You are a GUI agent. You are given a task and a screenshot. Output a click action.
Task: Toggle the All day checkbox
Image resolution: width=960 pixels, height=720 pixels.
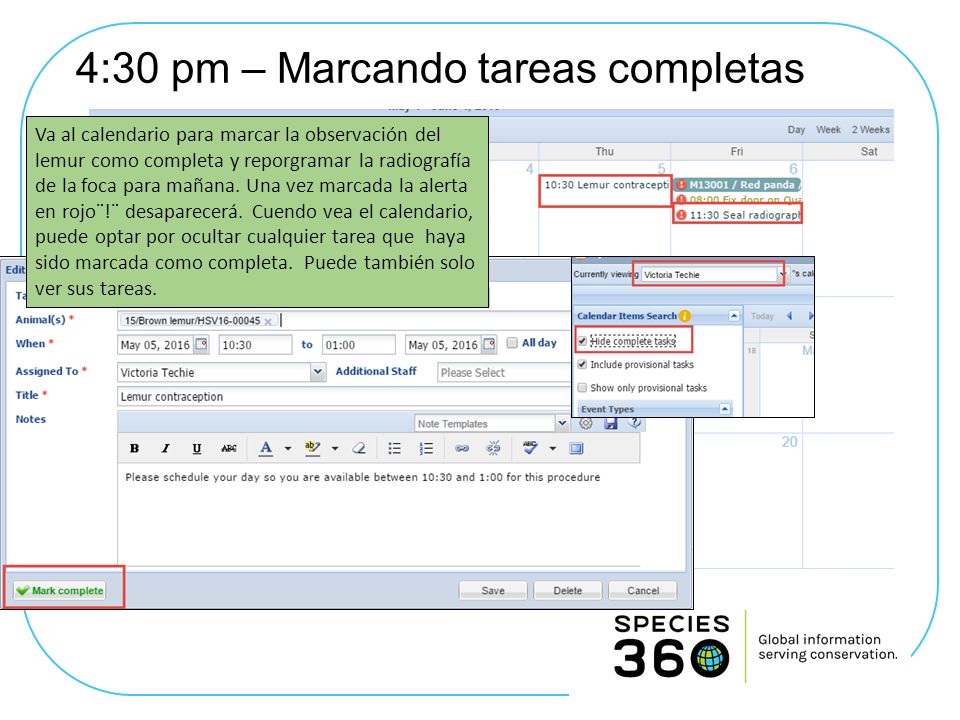point(512,343)
